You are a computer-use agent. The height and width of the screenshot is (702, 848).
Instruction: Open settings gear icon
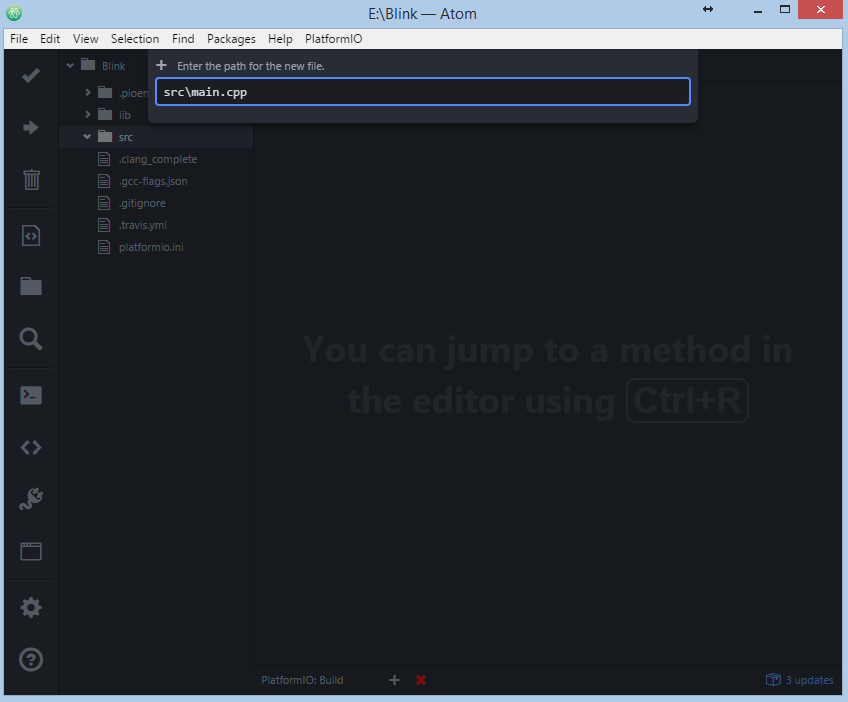(31, 607)
